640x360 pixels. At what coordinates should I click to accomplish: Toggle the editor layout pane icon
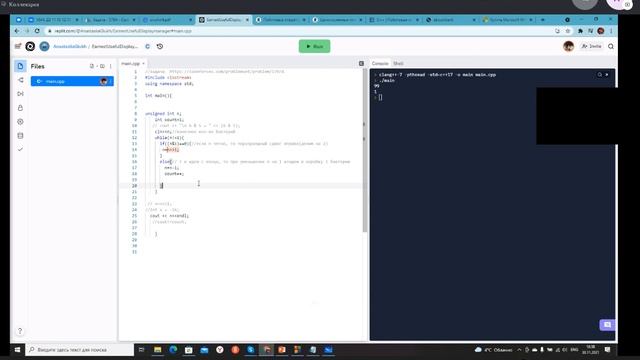pyautogui.click(x=361, y=64)
